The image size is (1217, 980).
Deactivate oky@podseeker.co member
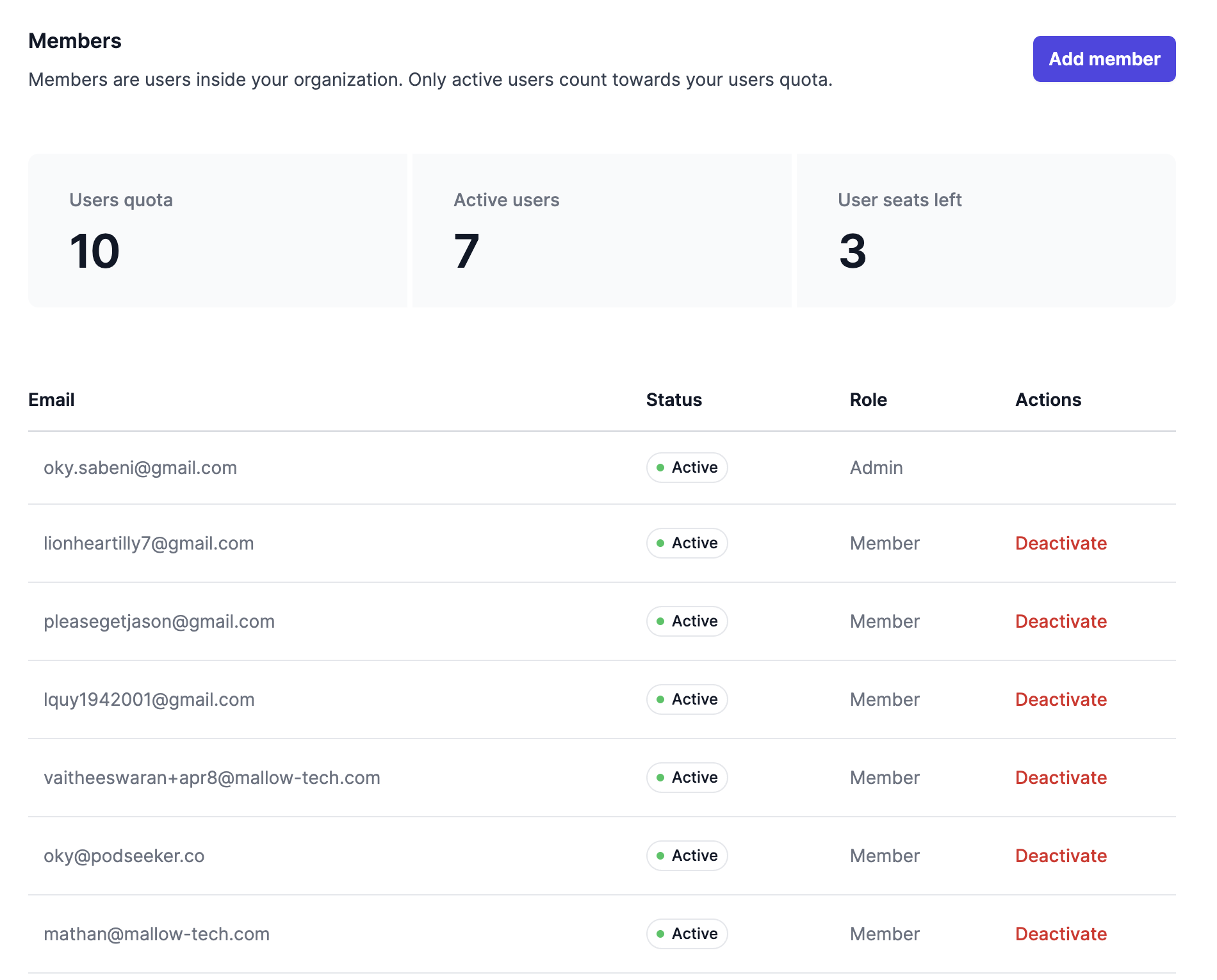coord(1061,856)
